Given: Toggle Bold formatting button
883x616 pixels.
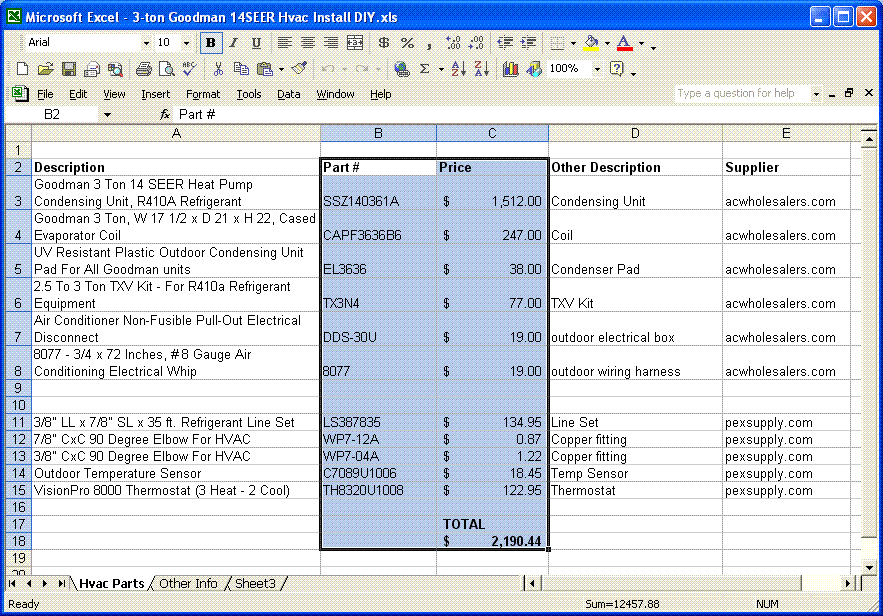Looking at the screenshot, I should 211,43.
